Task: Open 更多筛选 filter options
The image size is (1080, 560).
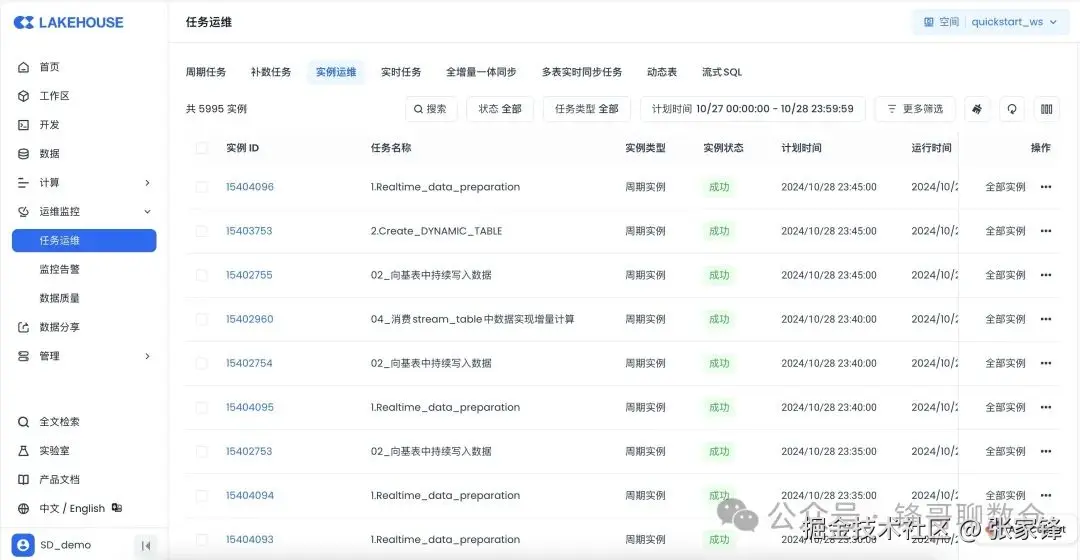Action: pos(915,109)
